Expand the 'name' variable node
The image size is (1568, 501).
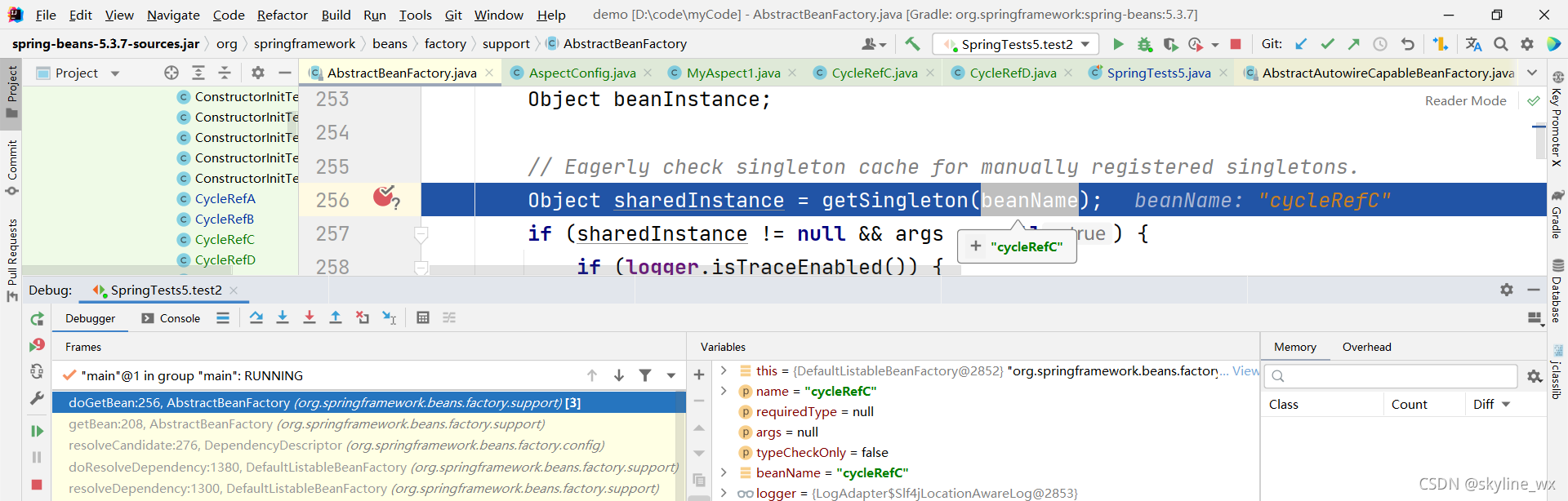(723, 391)
